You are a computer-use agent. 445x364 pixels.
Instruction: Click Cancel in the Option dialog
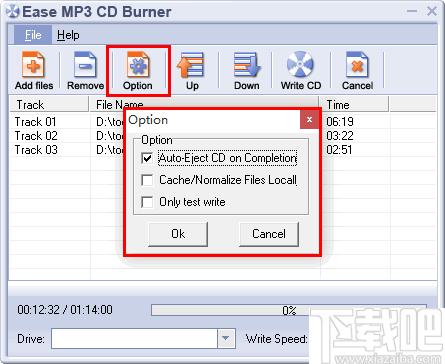click(x=269, y=234)
